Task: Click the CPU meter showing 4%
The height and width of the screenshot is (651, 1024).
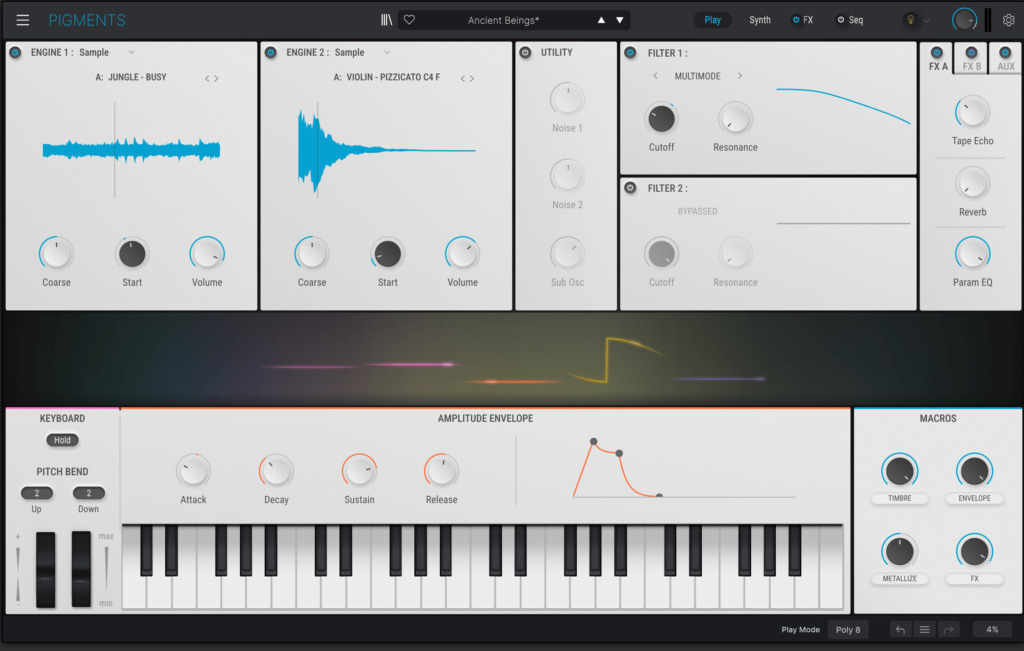Action: 992,629
